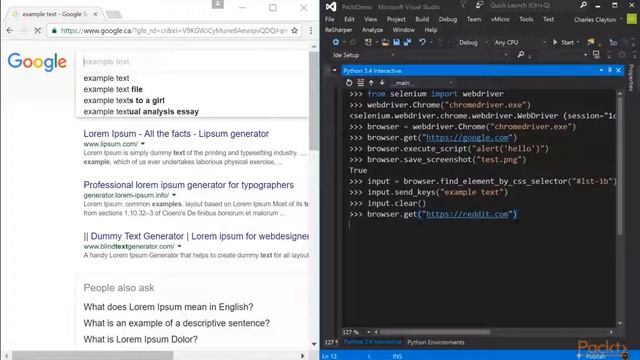Expand 'What does Lorem Ipsum mean in English?'

[168, 307]
